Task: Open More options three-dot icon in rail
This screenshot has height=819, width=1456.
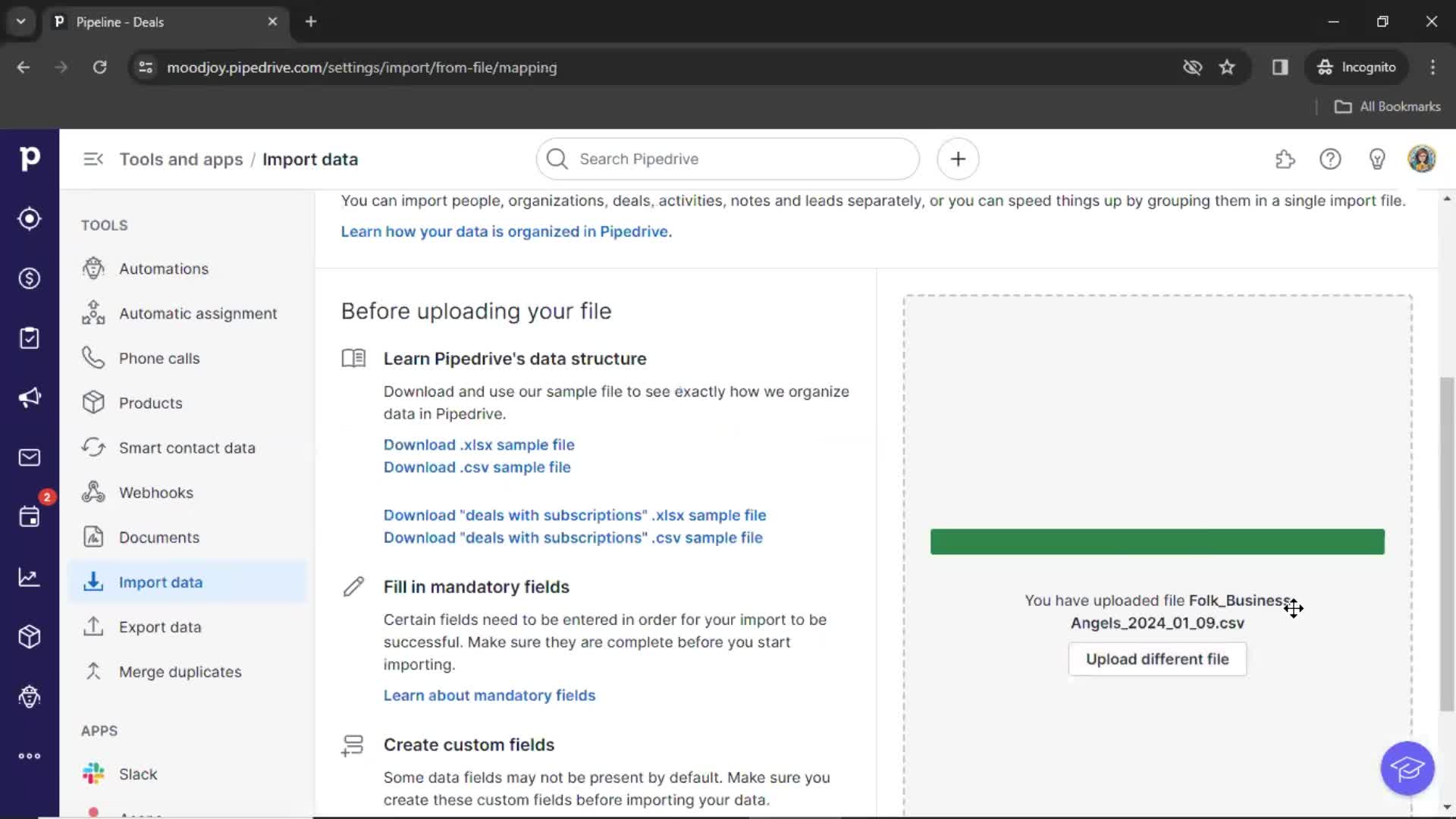Action: [30, 756]
